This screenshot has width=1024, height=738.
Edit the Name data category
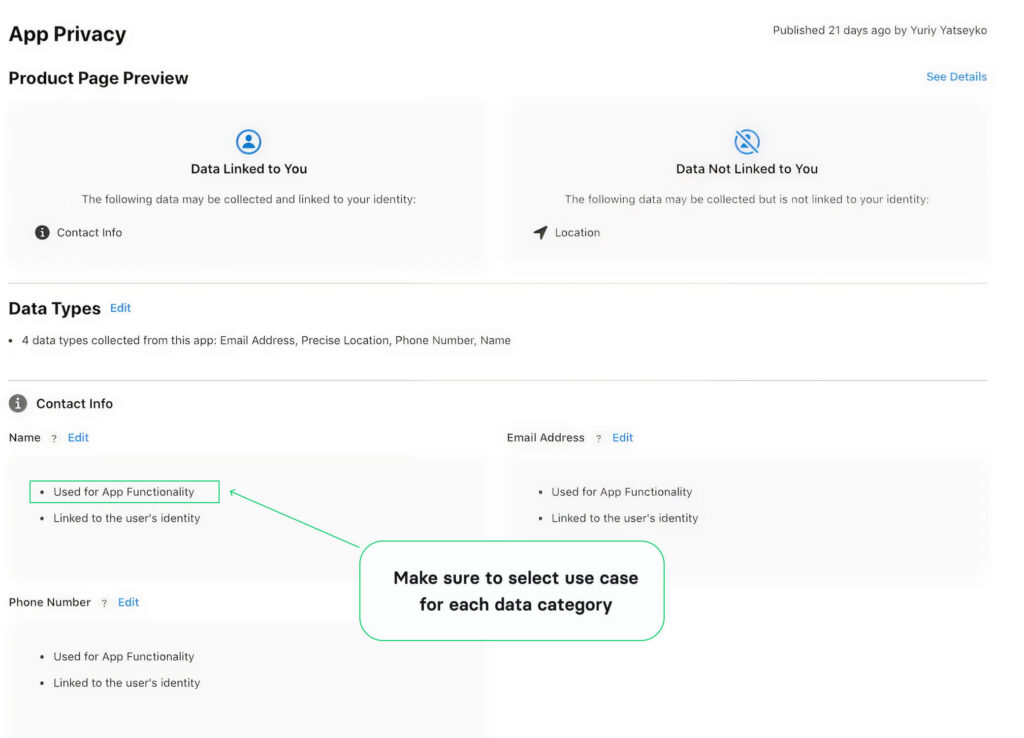pyautogui.click(x=78, y=437)
